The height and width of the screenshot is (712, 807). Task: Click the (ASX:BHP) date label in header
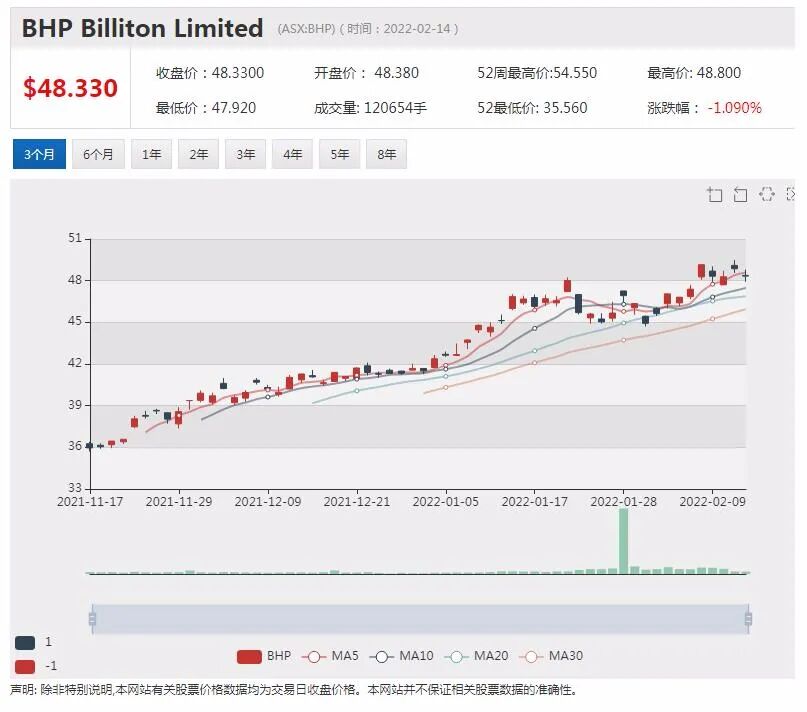tap(367, 28)
